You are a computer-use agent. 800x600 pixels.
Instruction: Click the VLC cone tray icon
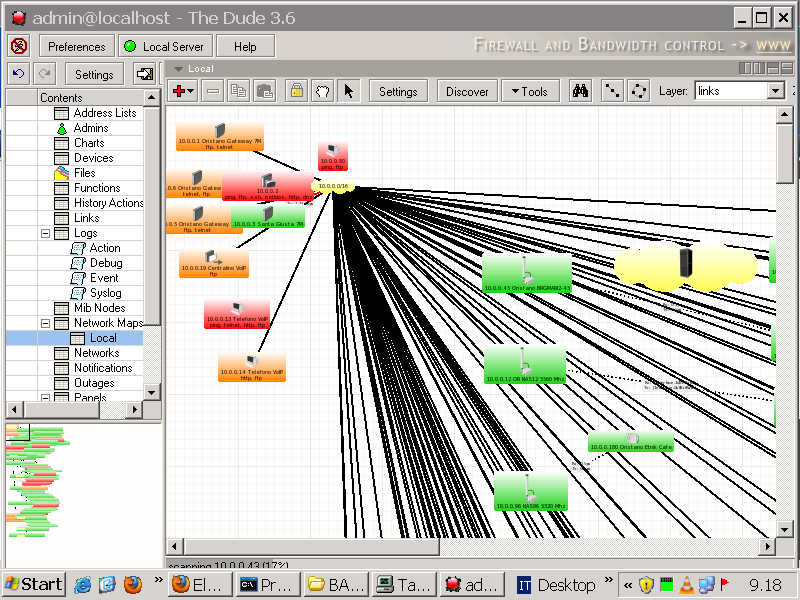coord(687,585)
